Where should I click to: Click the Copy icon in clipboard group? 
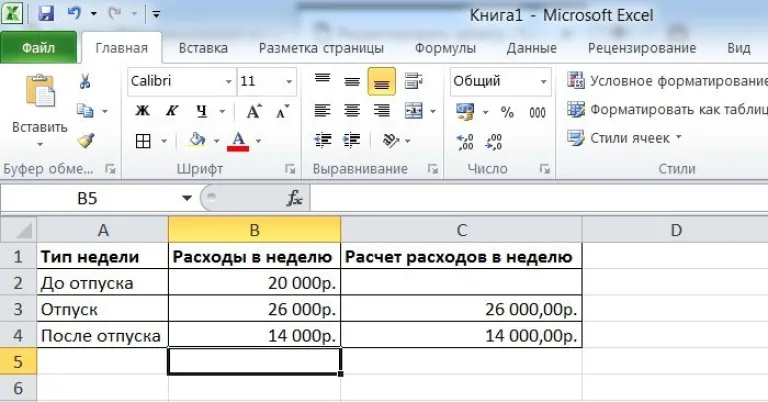[x=85, y=111]
